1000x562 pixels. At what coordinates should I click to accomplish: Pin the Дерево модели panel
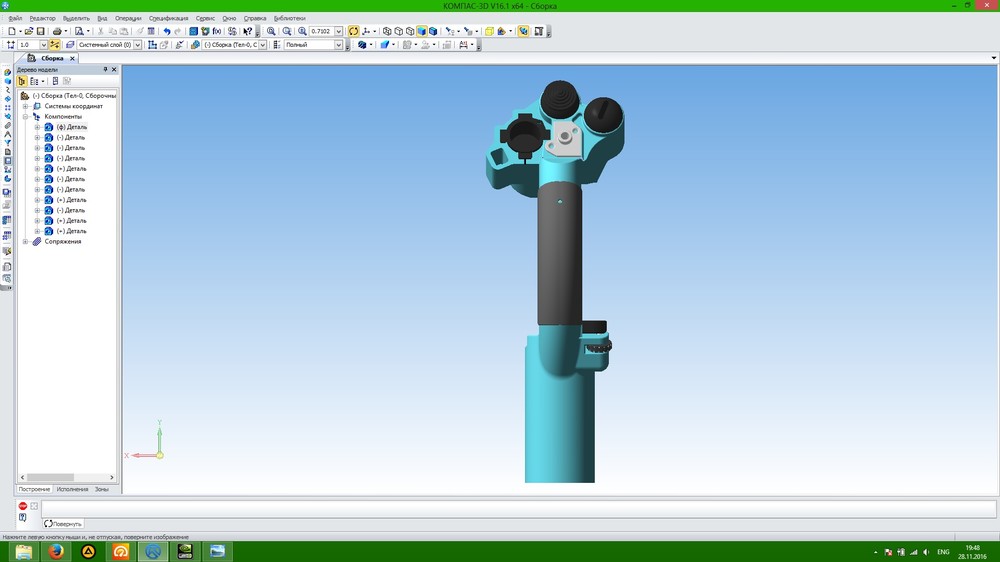105,70
